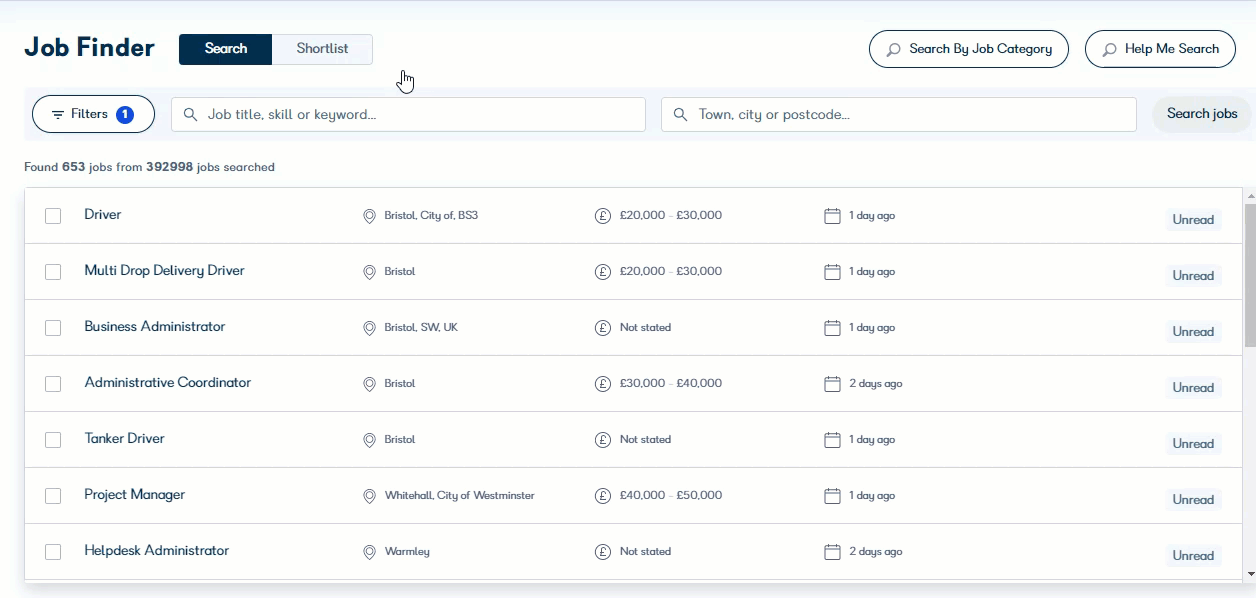Tick the Project Manager checkbox
The width and height of the screenshot is (1256, 598).
53,496
